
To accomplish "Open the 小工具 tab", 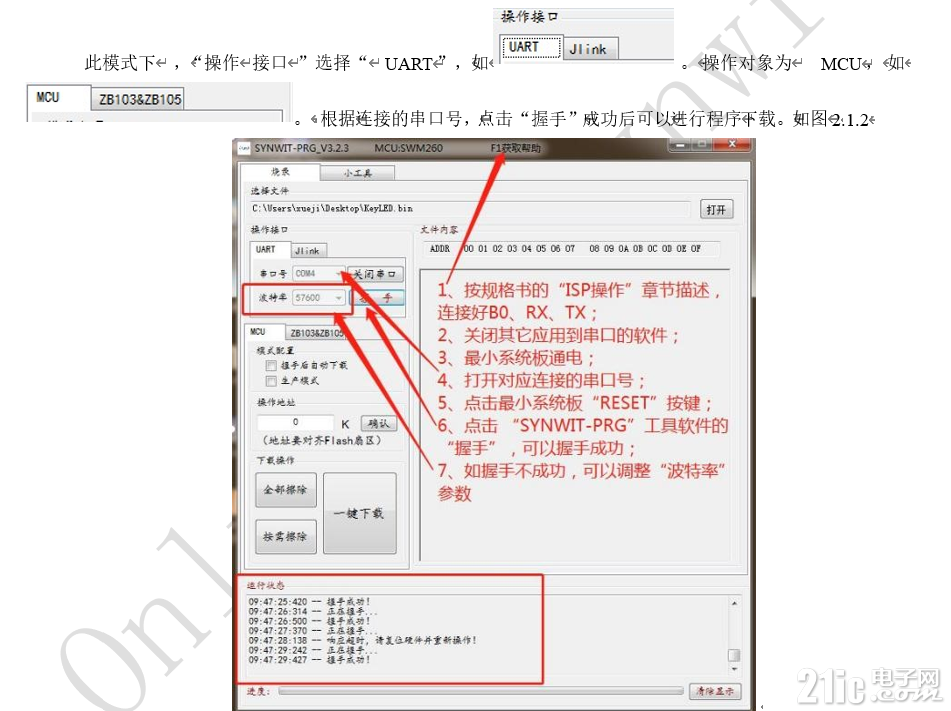I will point(358,174).
